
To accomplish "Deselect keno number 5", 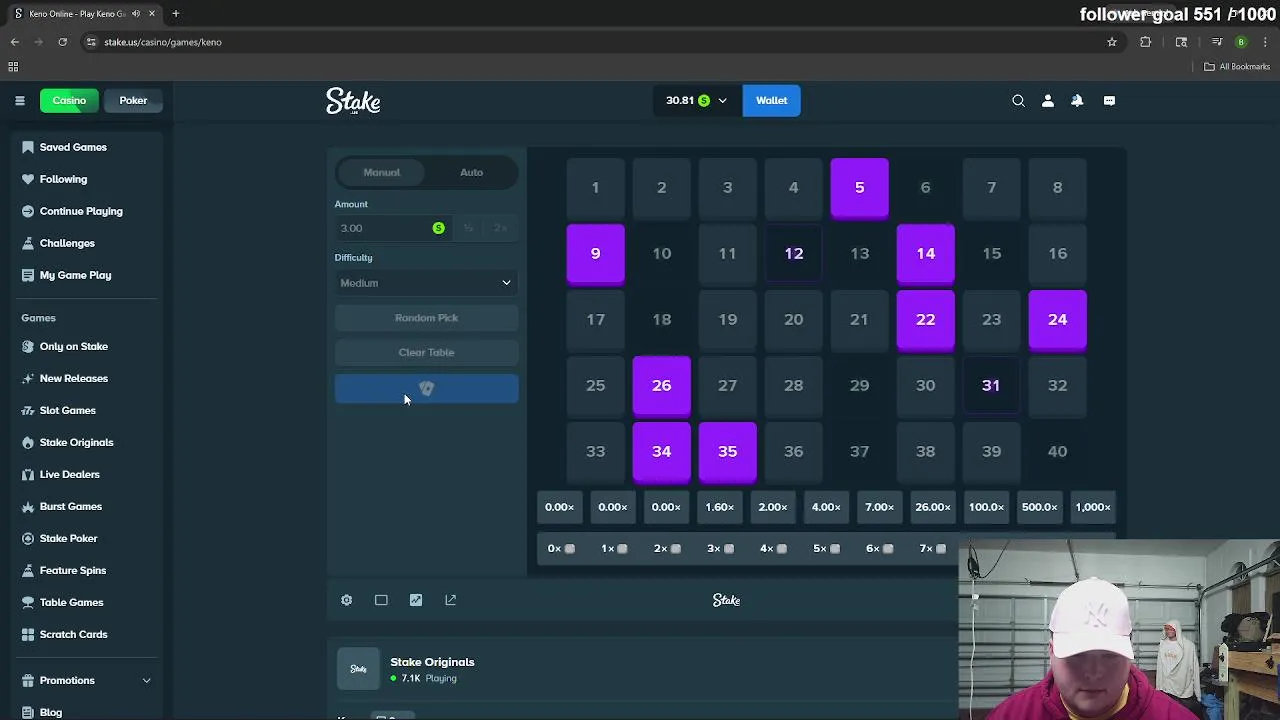I will [x=859, y=187].
